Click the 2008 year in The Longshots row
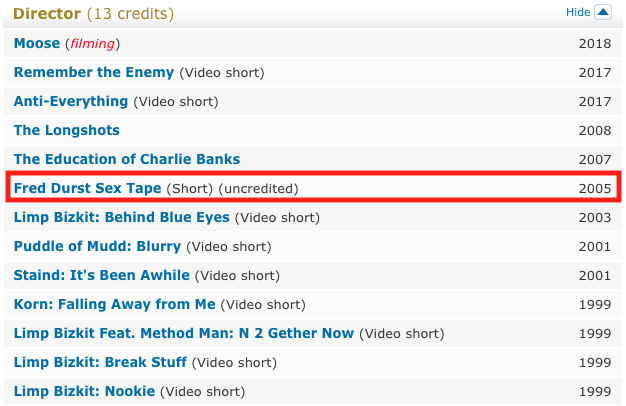626x406 pixels. coord(596,131)
